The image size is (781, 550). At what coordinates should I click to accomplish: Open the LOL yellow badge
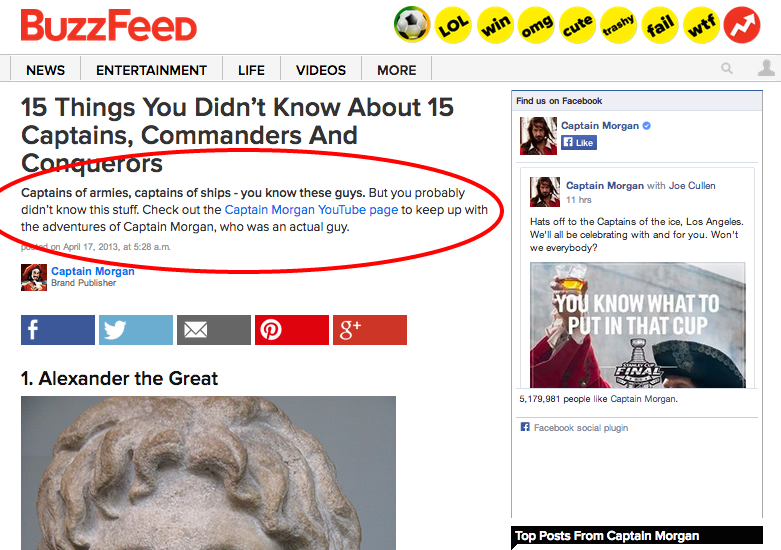[453, 25]
